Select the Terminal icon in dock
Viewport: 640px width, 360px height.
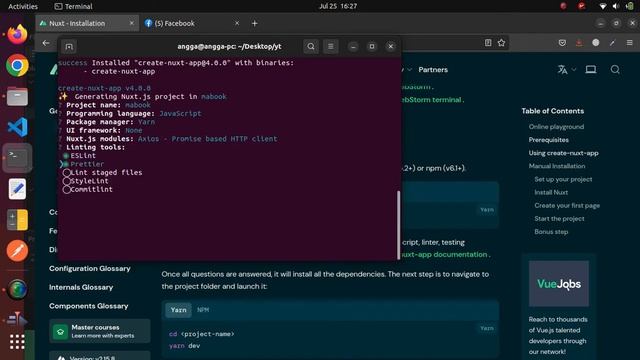[x=17, y=158]
